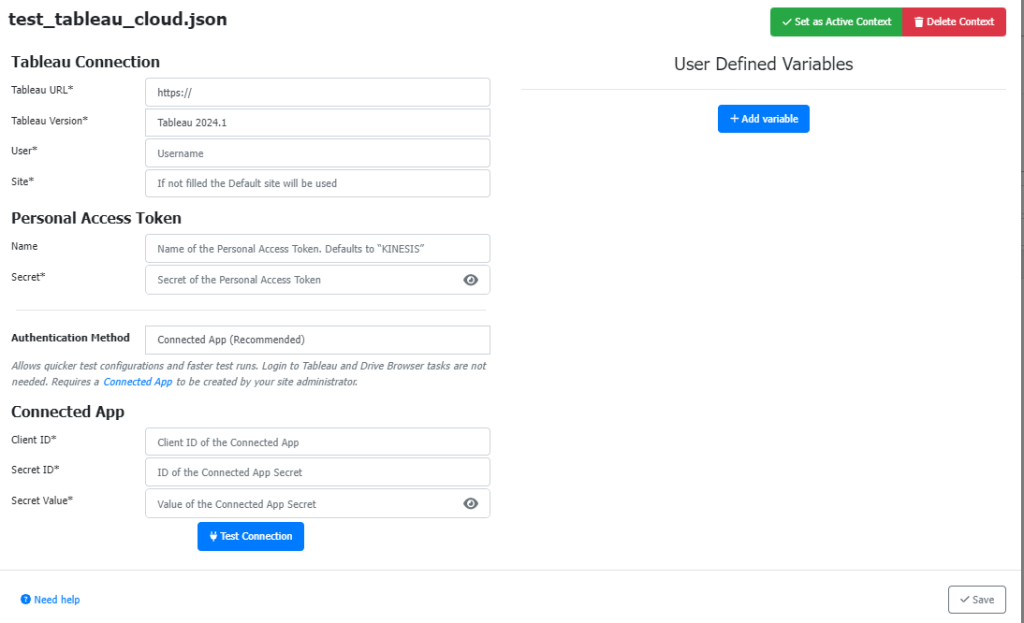This screenshot has width=1024, height=623.
Task: Open the Authentication Method dropdown
Action: pos(317,340)
